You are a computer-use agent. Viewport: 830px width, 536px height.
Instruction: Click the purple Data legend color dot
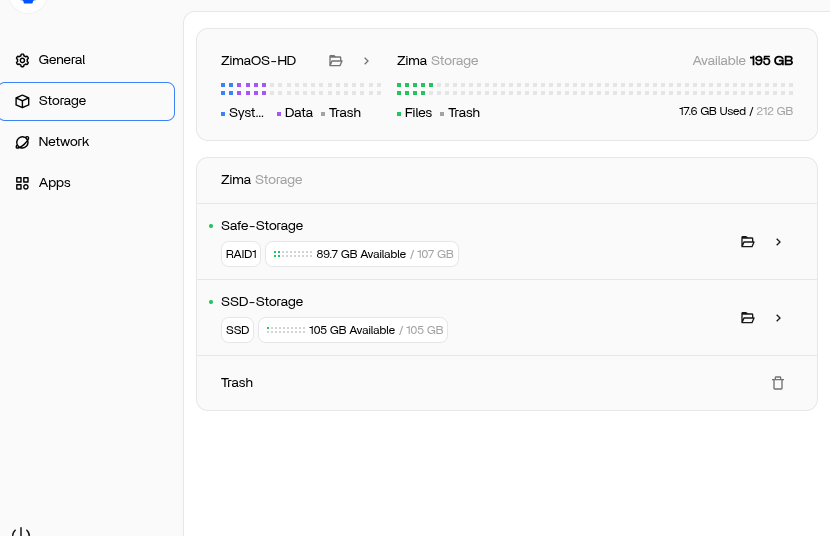pyautogui.click(x=279, y=114)
